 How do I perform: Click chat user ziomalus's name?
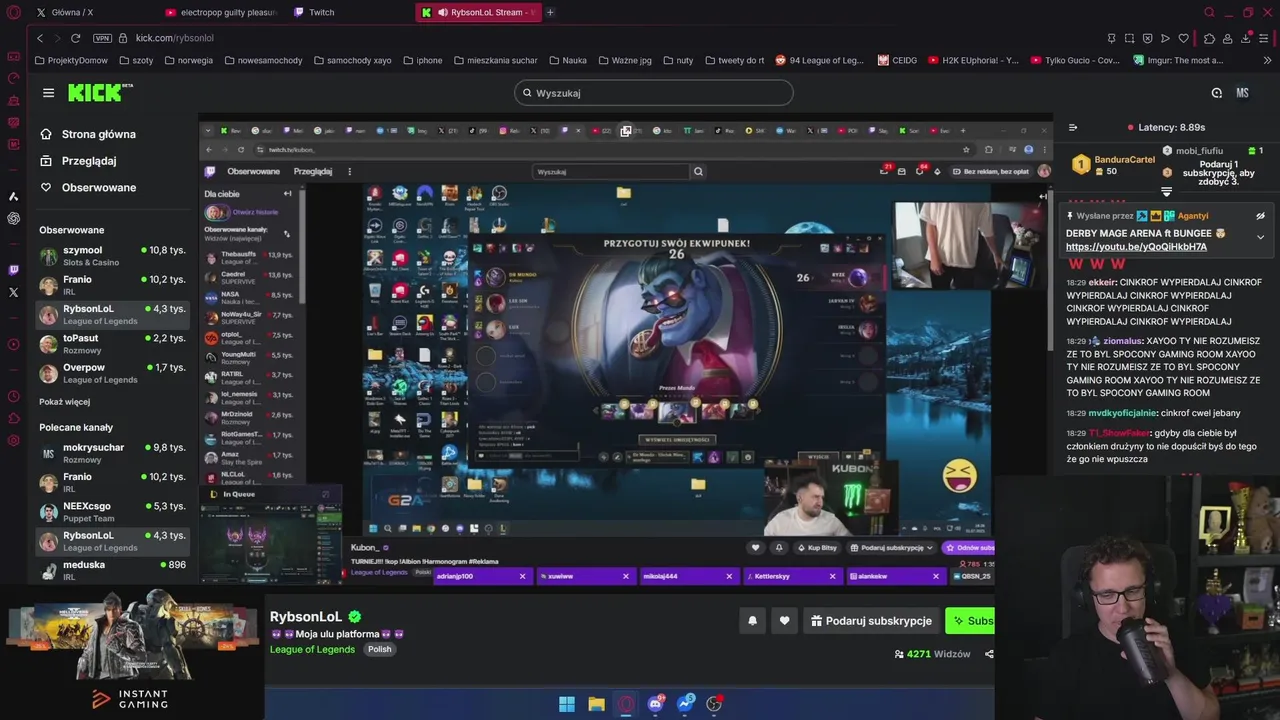1122,341
